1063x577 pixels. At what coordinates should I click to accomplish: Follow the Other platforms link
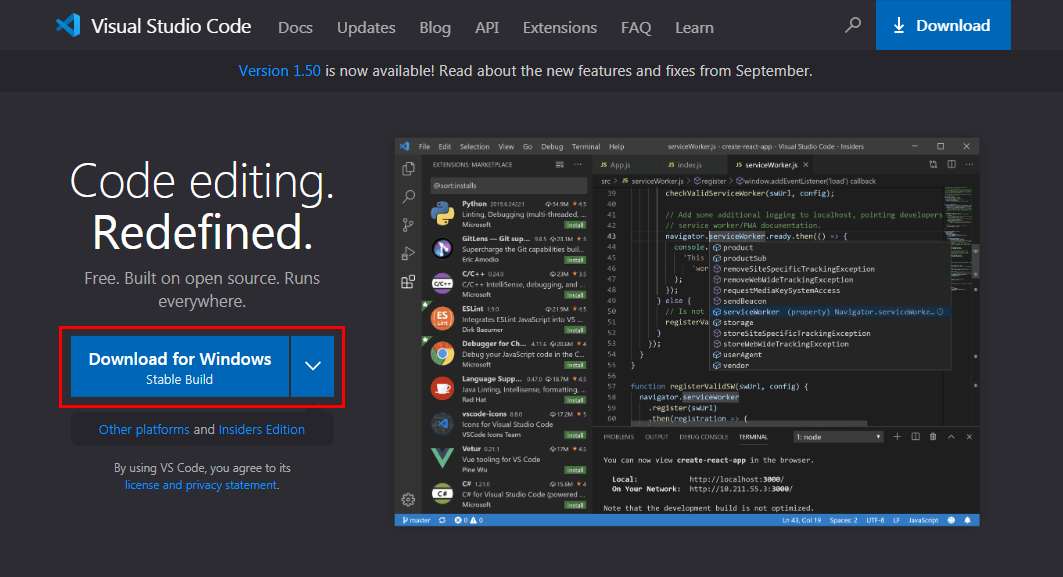click(x=144, y=429)
